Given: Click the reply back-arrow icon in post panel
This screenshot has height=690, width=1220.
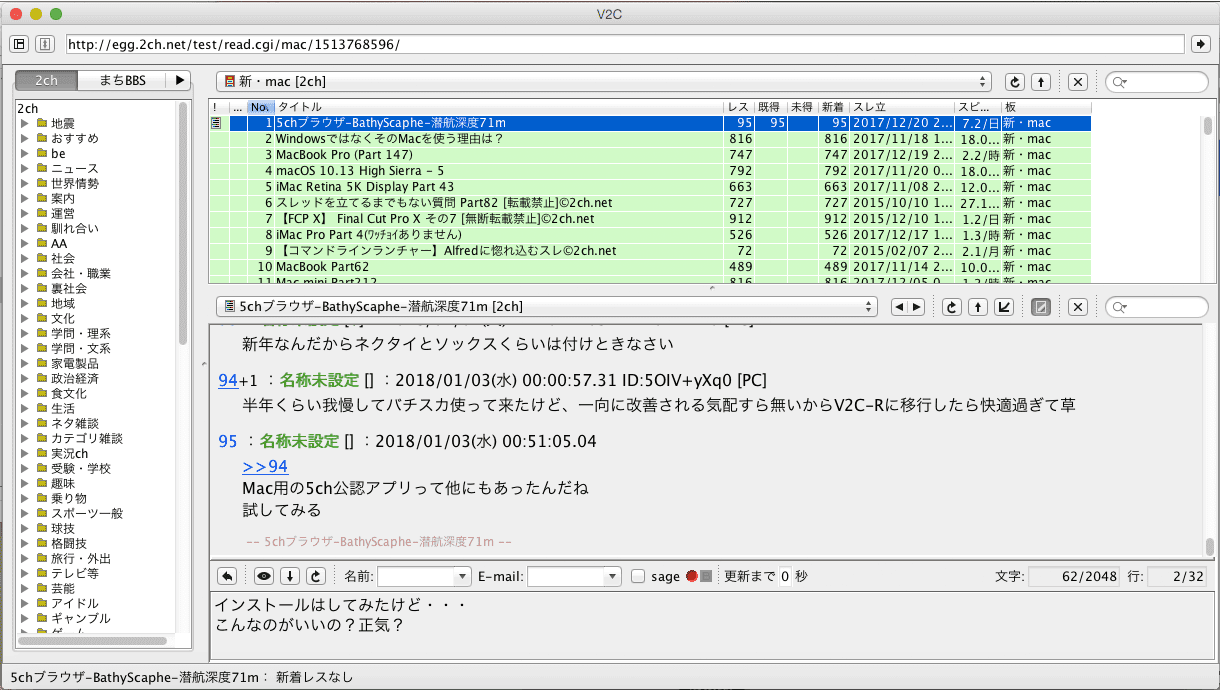Looking at the screenshot, I should pos(227,576).
